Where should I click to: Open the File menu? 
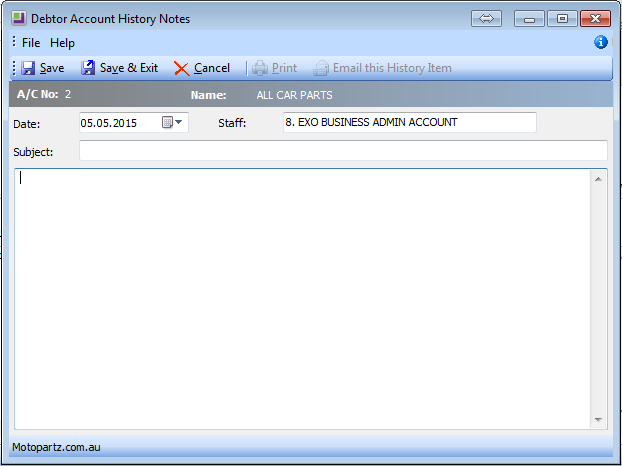click(31, 43)
